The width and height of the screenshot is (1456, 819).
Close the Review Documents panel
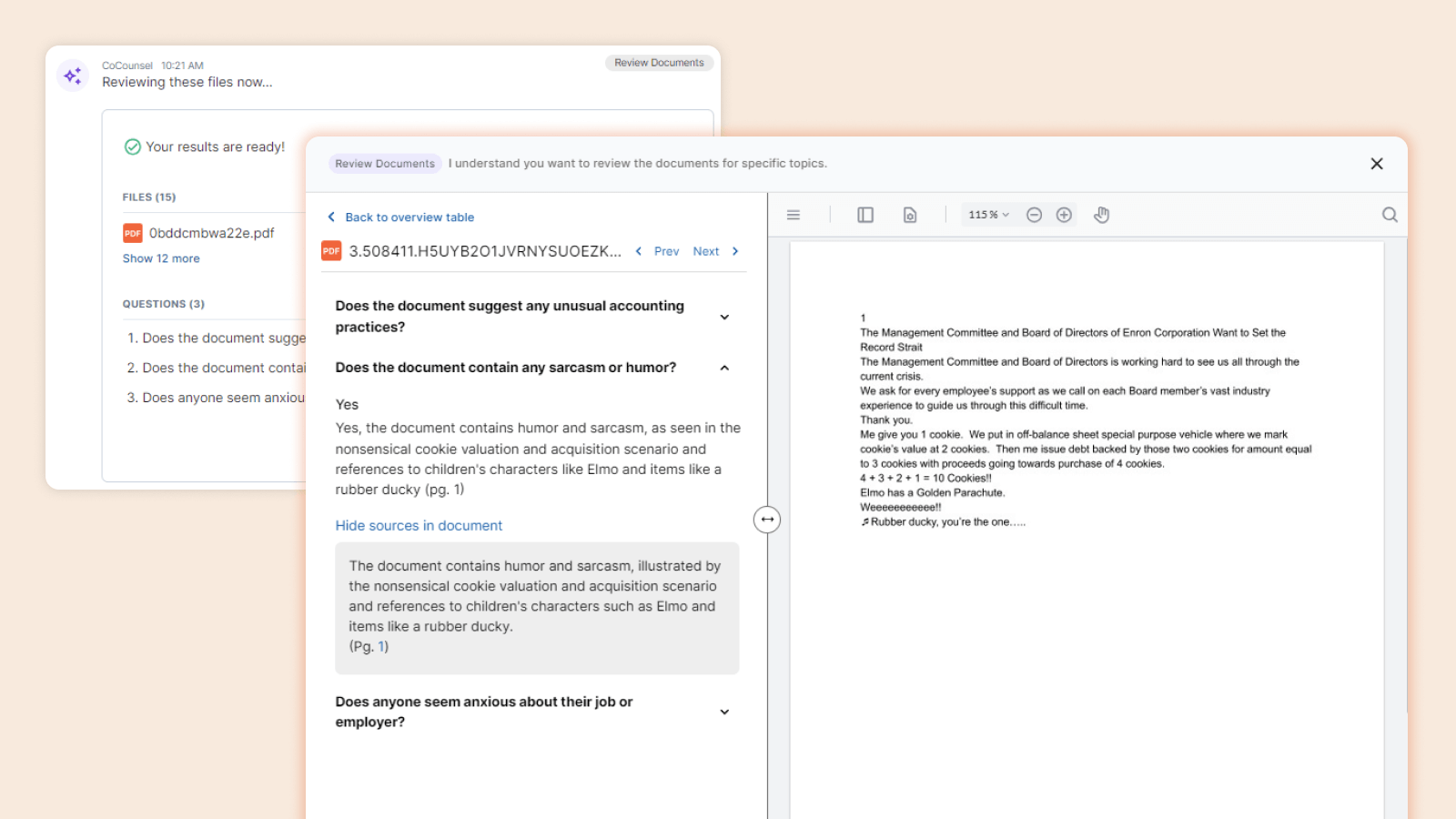(1377, 164)
